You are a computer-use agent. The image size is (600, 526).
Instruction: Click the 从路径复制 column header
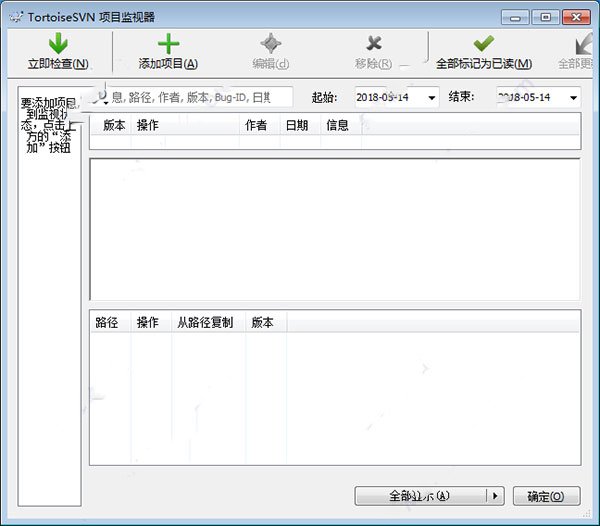208,322
